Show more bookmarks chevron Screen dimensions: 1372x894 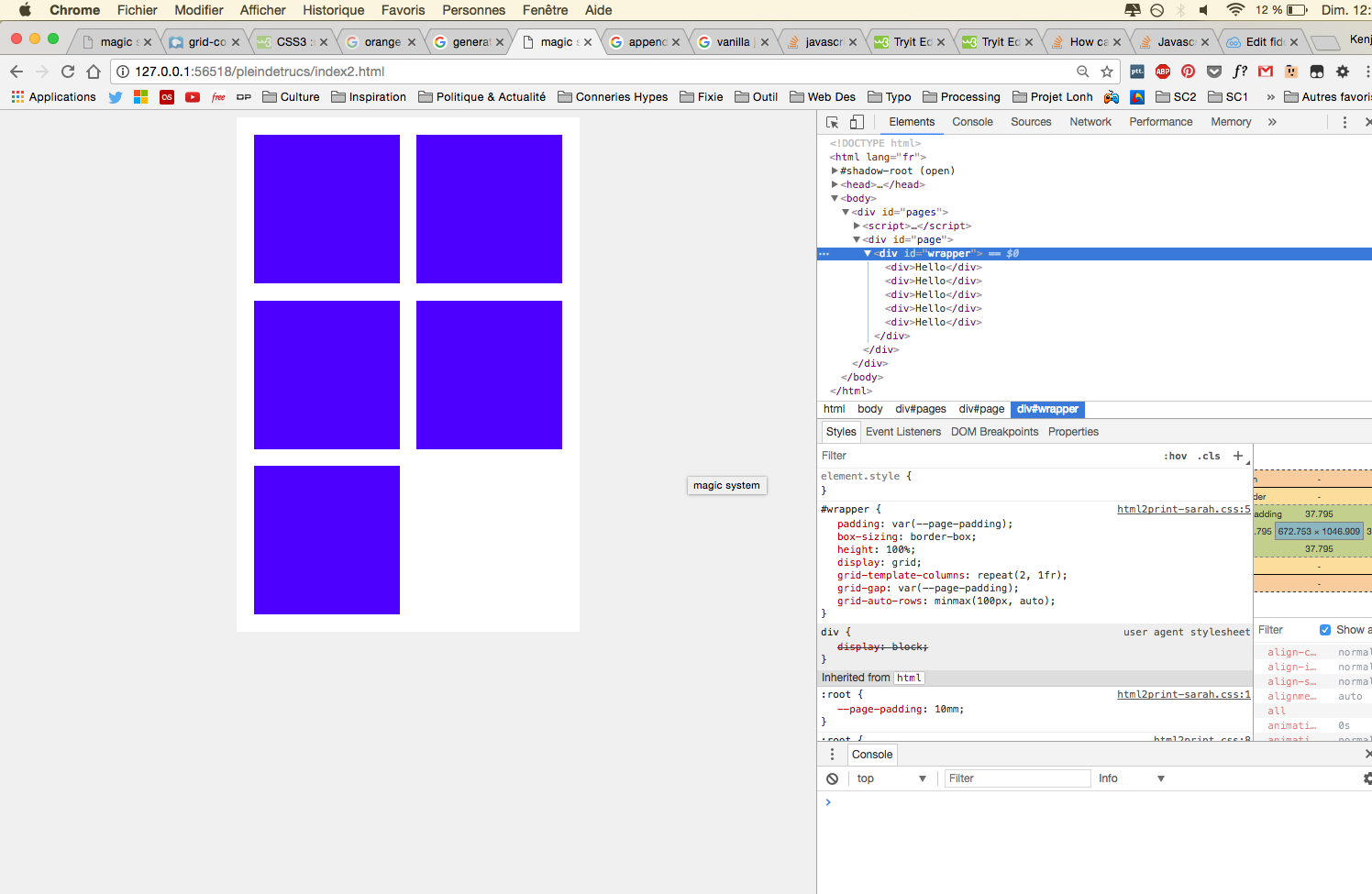click(1270, 97)
